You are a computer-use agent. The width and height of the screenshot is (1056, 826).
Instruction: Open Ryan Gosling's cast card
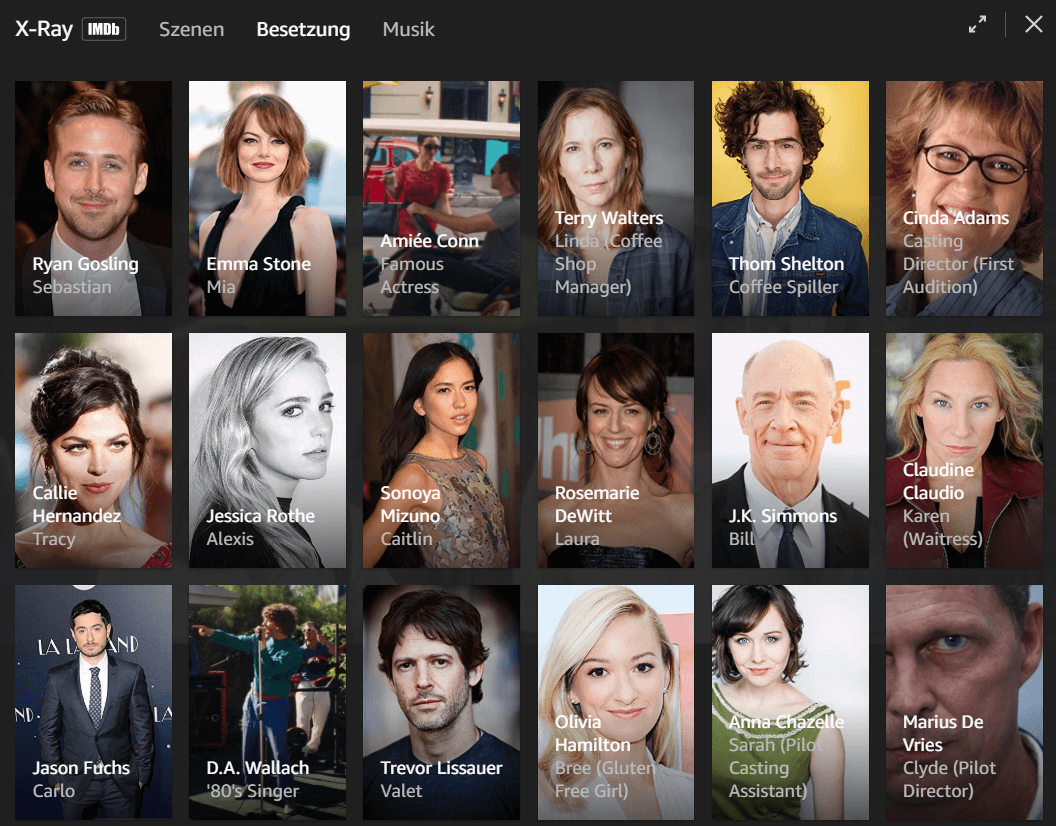(x=94, y=199)
